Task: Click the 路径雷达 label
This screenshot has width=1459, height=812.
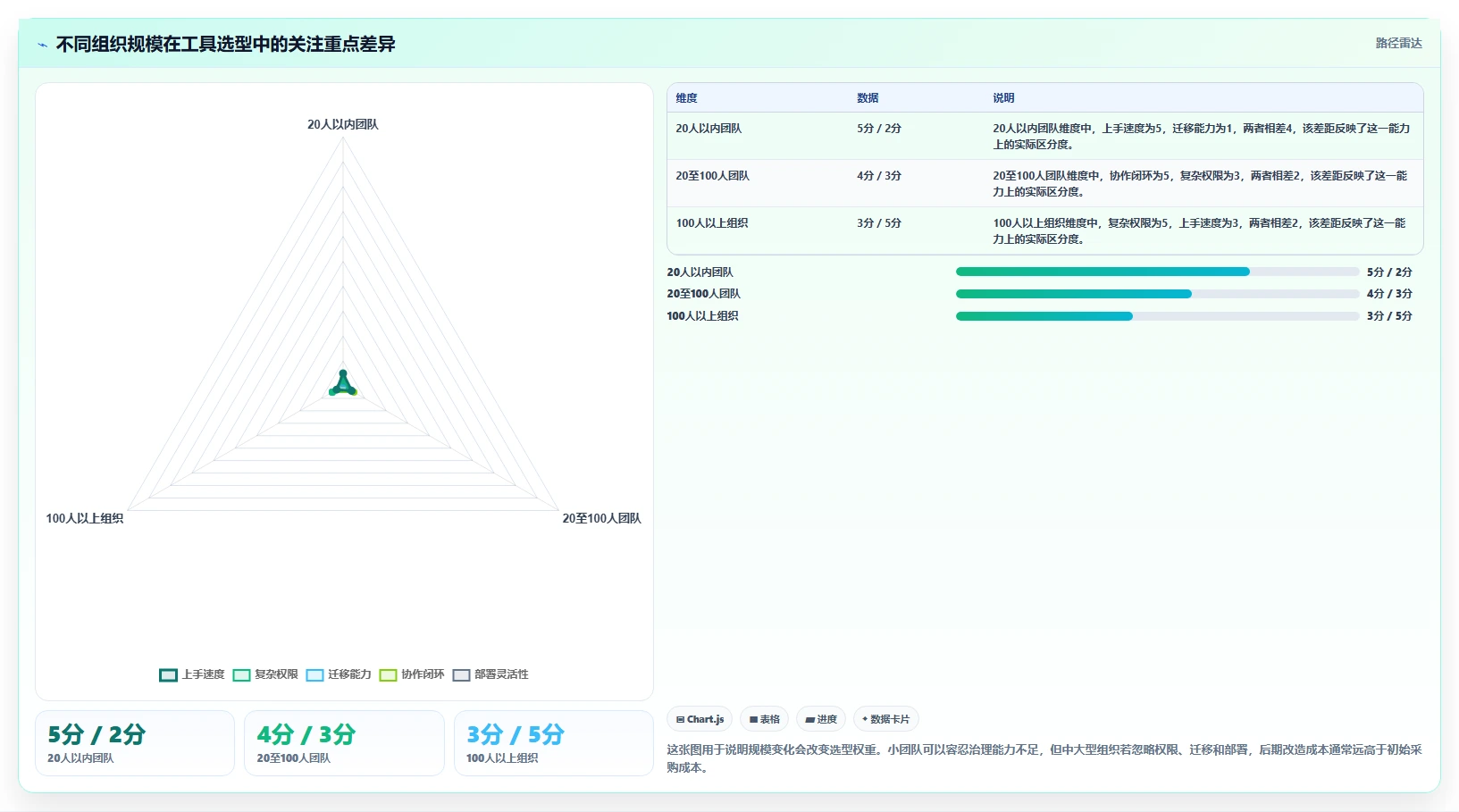Action: [x=1398, y=43]
